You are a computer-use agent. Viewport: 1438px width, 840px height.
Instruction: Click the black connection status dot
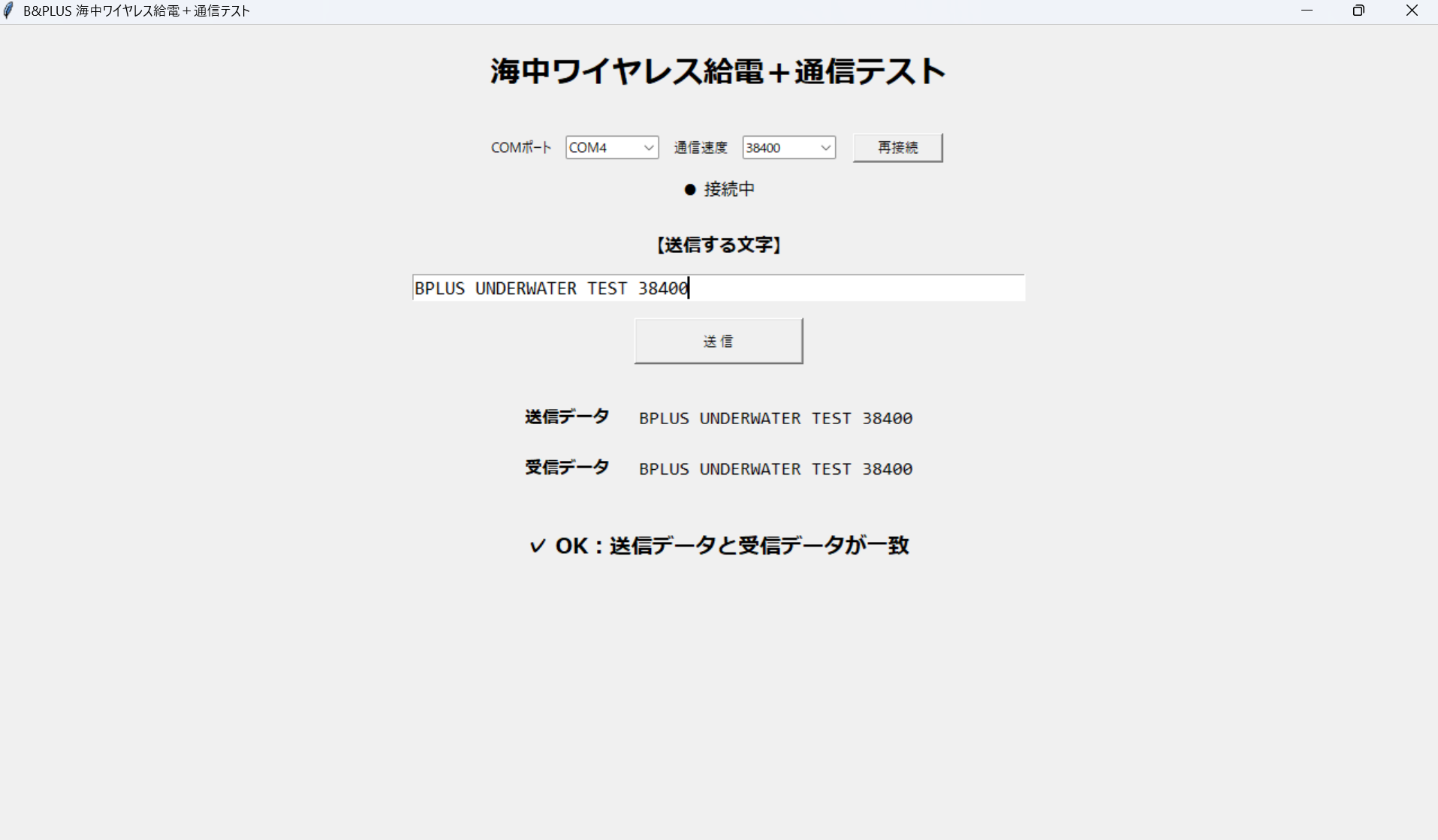690,190
